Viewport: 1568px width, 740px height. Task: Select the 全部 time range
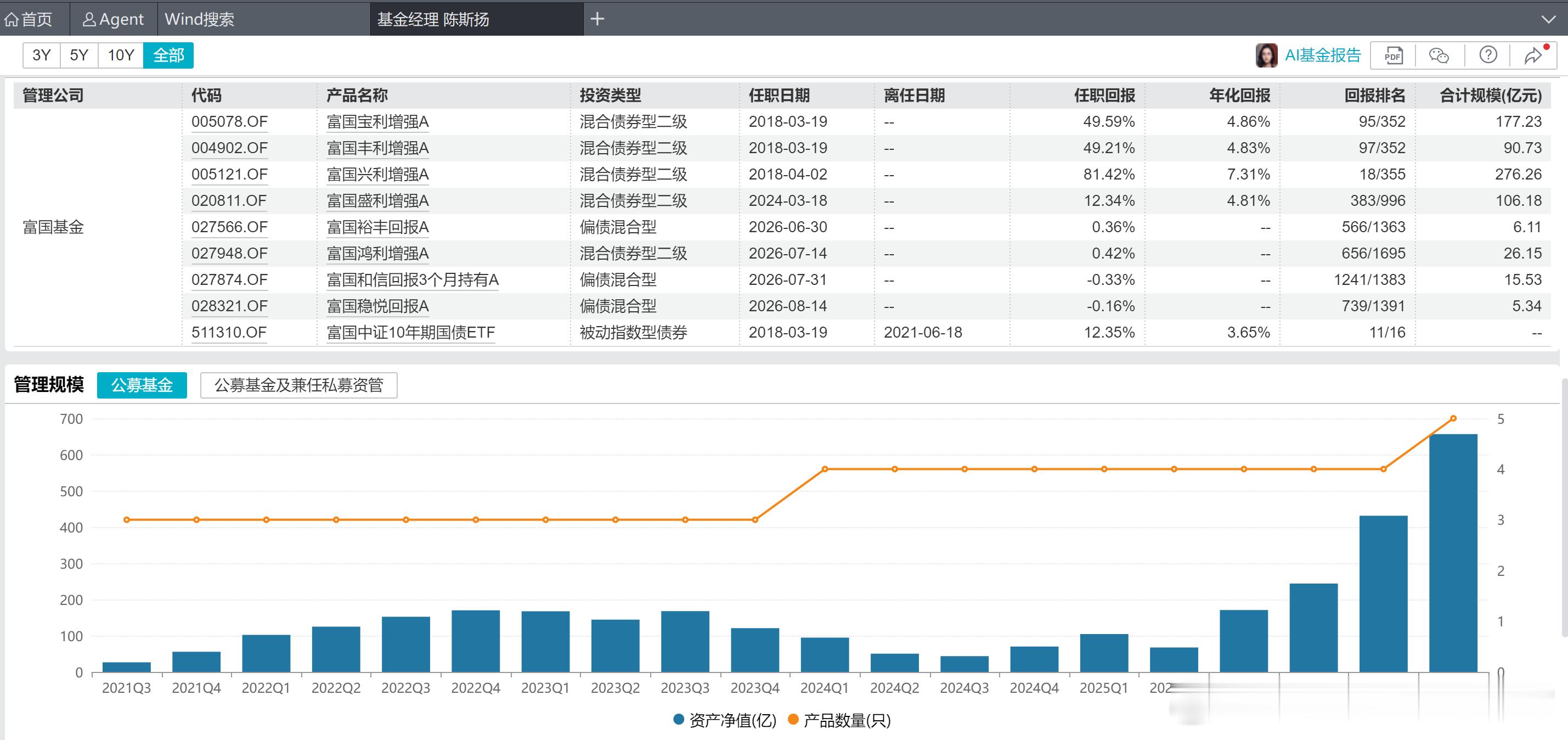click(168, 55)
